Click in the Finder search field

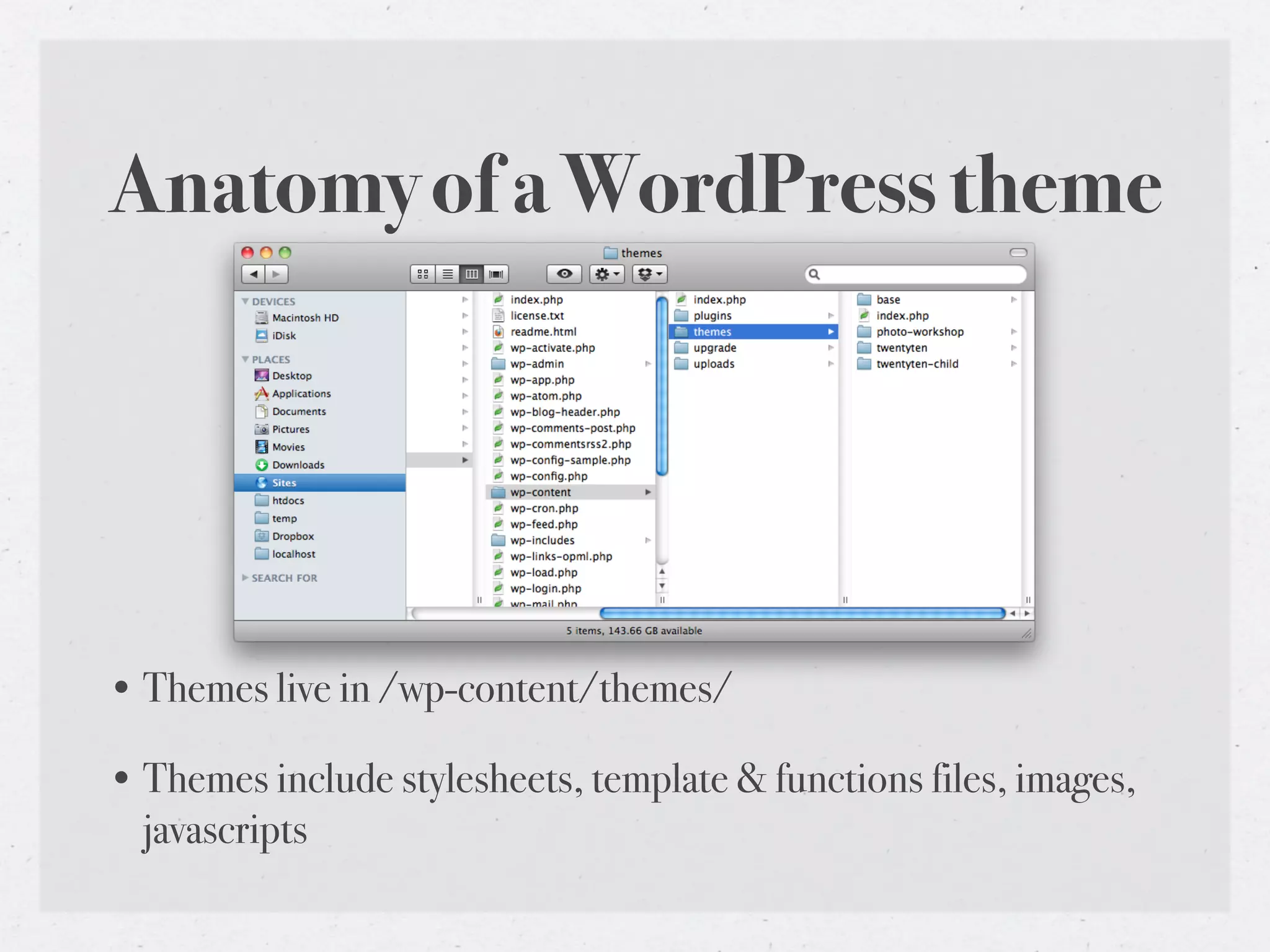point(916,274)
